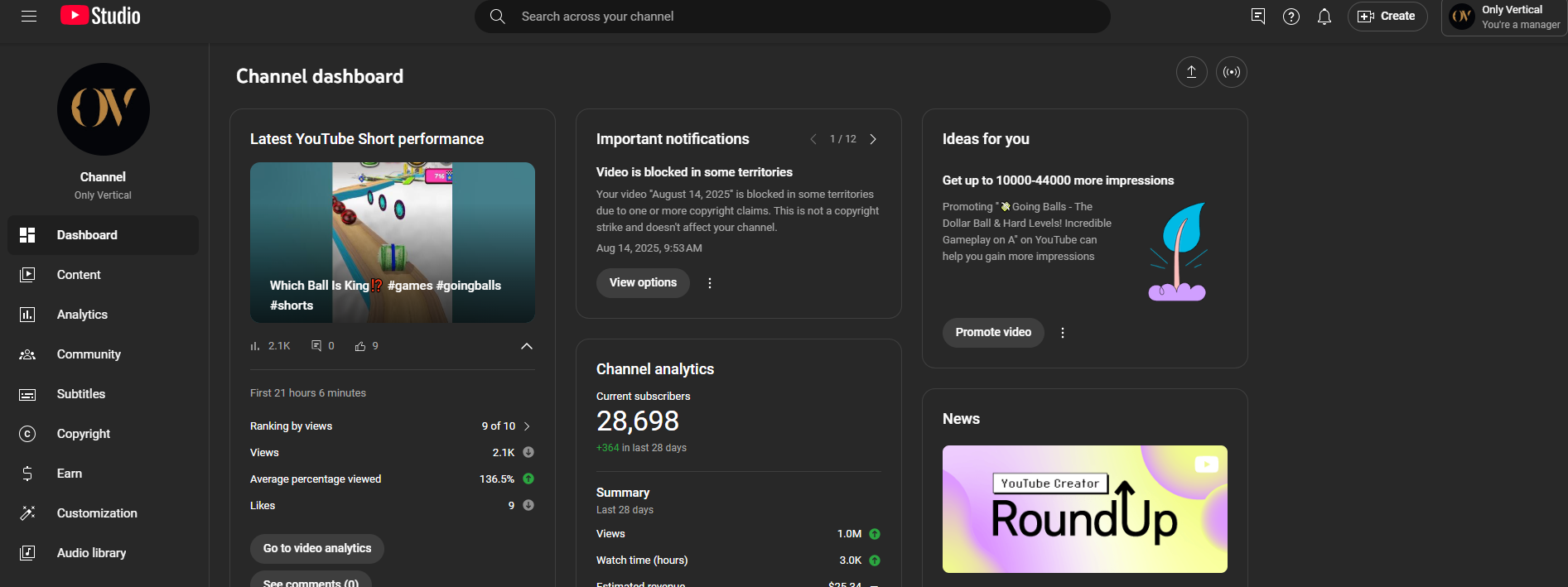Select Dashboard in the sidebar
Viewport: 1568px width, 587px height.
104,235
